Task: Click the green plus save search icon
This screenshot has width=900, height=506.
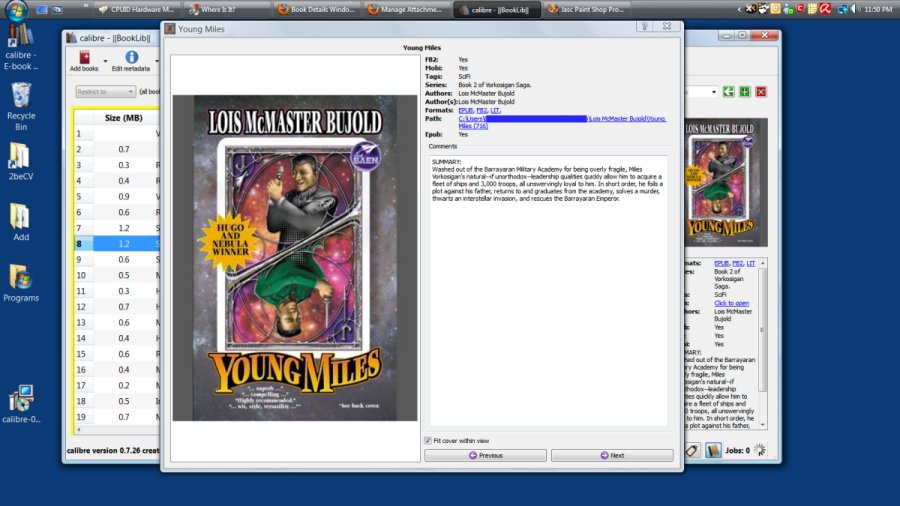Action: 744,92
